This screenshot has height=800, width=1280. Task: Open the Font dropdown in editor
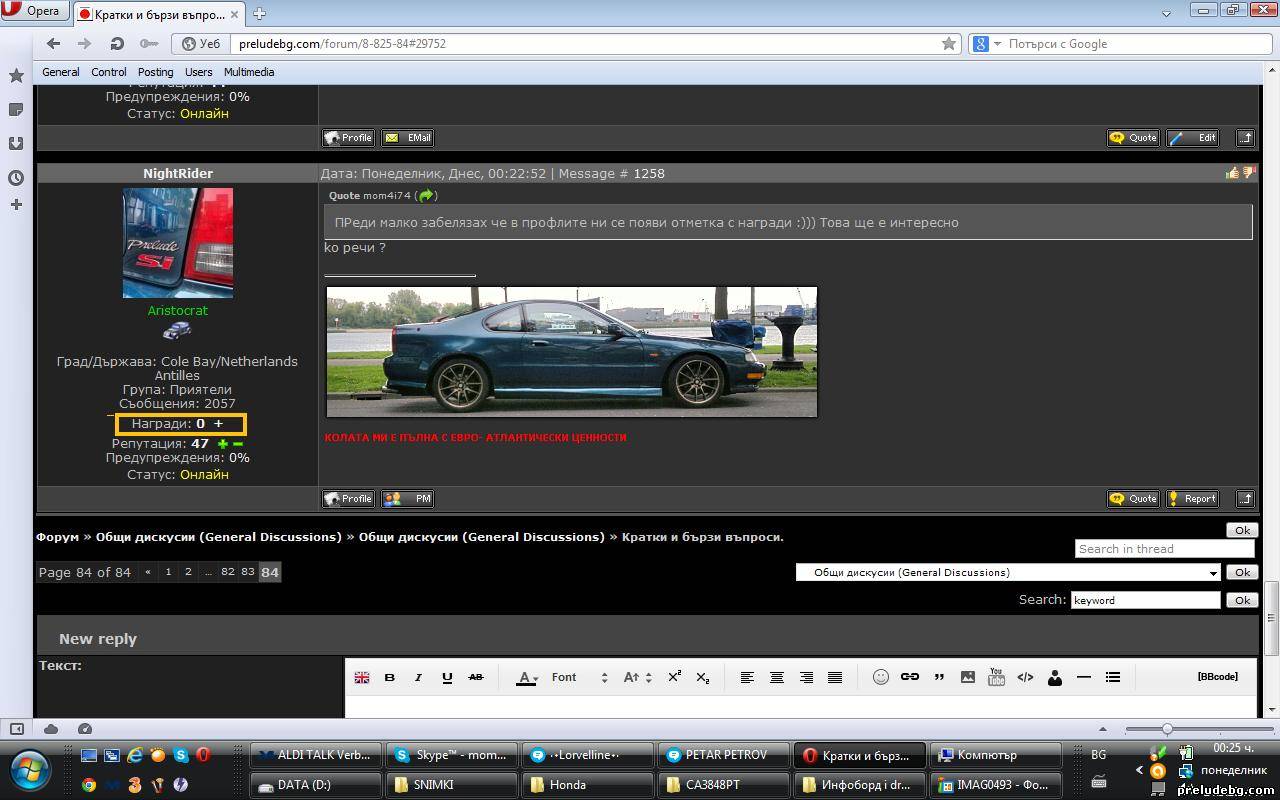coord(580,677)
